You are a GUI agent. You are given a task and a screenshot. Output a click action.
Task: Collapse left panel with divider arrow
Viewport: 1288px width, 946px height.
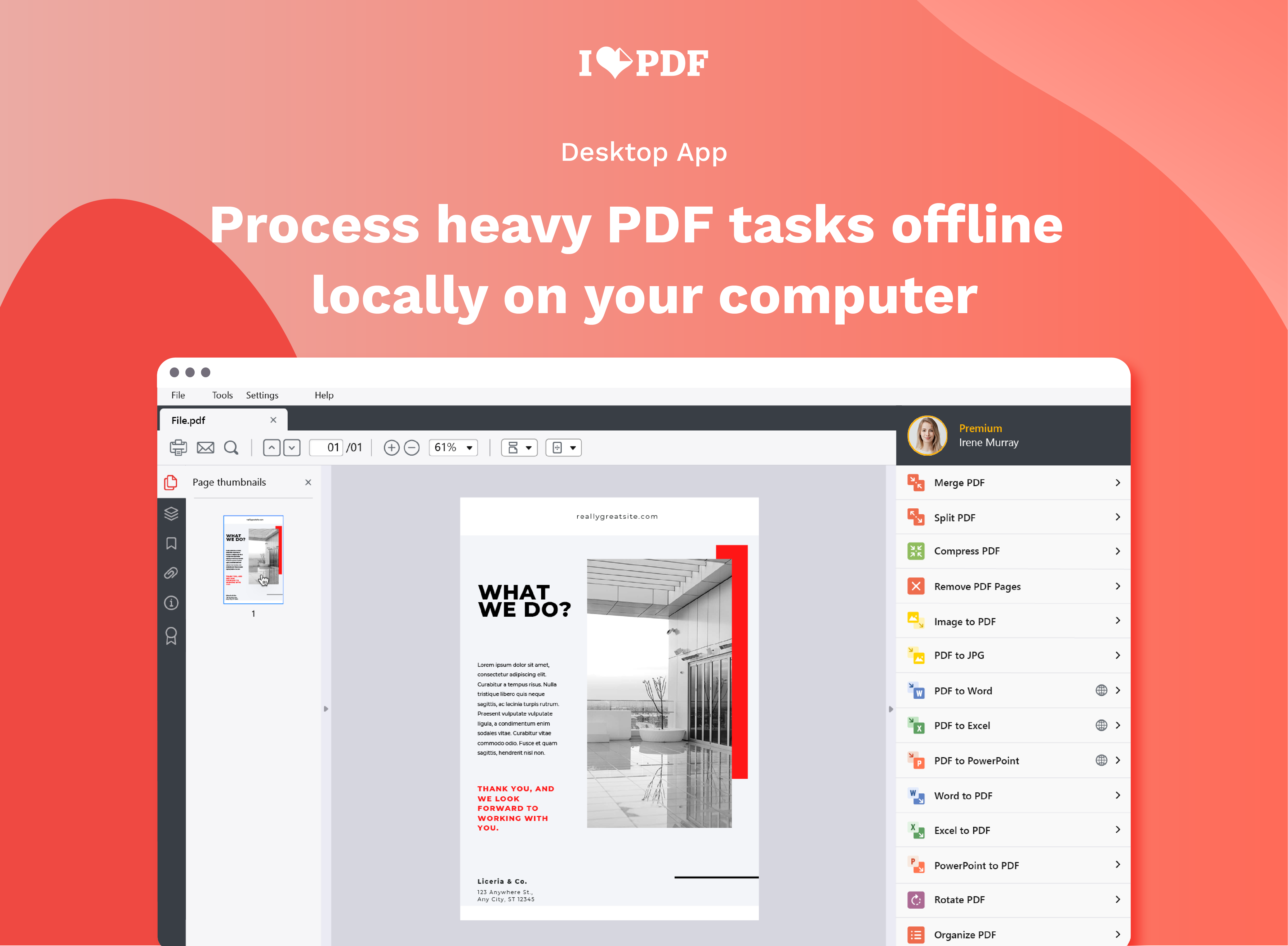pyautogui.click(x=326, y=708)
